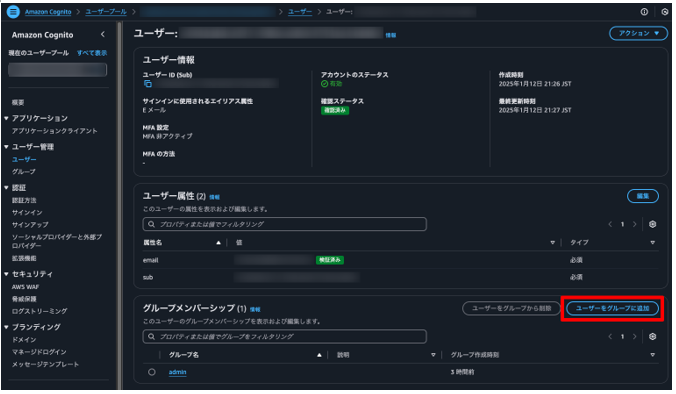Screen dimensions: 676x394
Task: Follow Amazon Cognito breadcrumb link
Action: [48, 12]
